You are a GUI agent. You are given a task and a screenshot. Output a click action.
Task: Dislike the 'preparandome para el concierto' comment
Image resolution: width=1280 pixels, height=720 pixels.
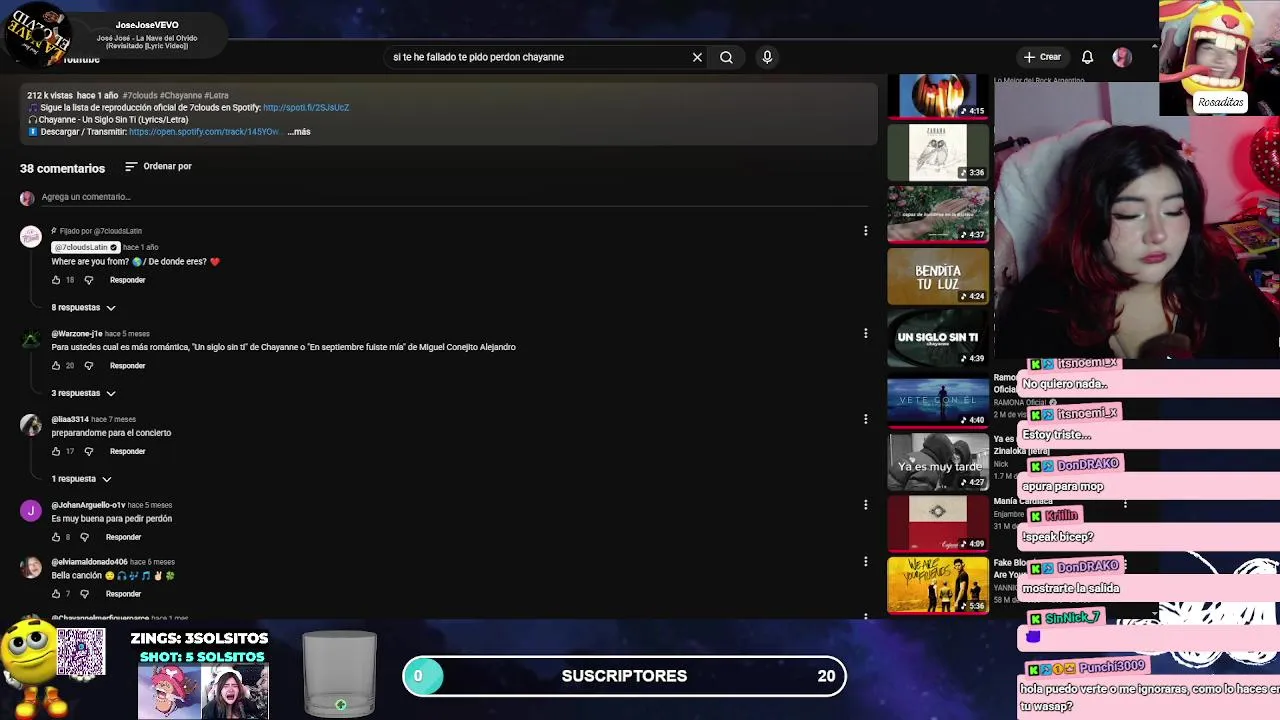89,452
